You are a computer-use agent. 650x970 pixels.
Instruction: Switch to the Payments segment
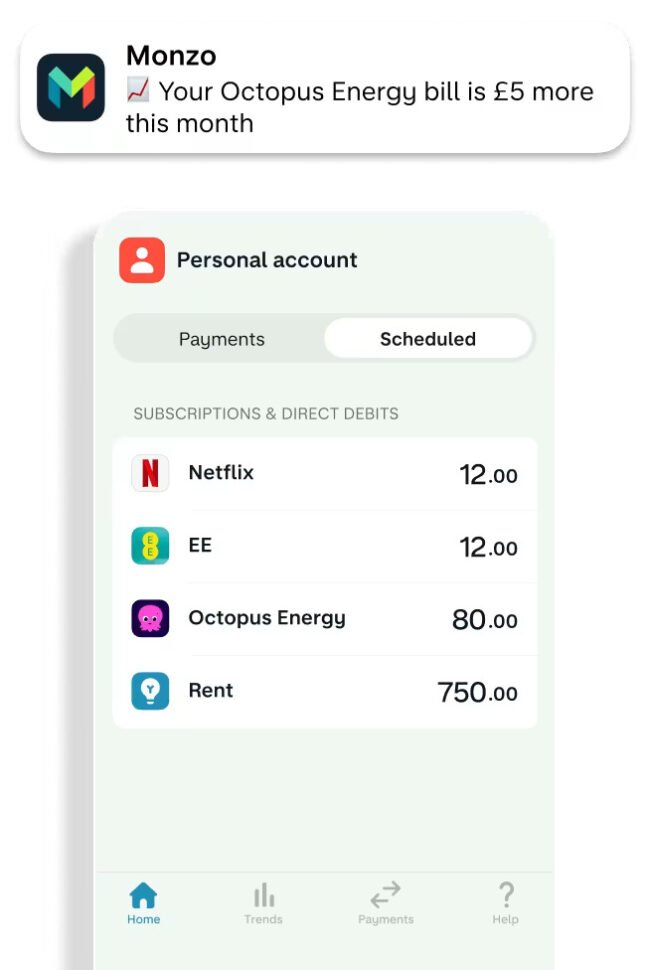point(221,339)
